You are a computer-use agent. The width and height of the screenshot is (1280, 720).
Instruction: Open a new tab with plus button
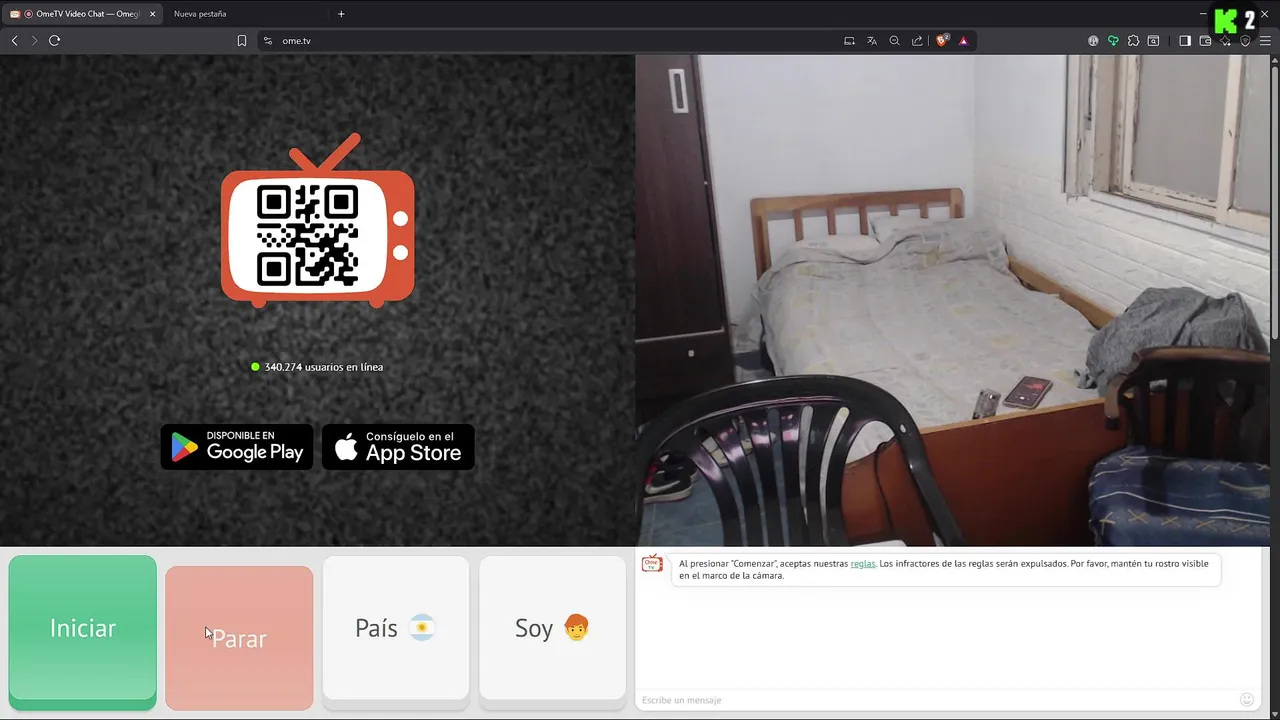point(341,14)
